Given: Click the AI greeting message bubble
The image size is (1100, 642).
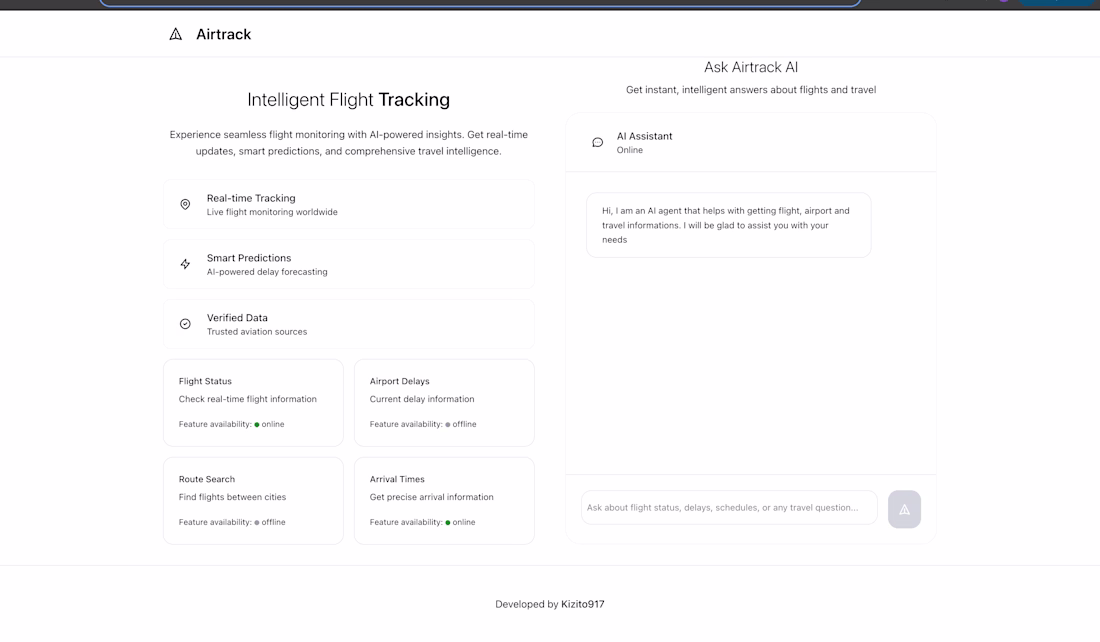Looking at the screenshot, I should click(x=728, y=225).
